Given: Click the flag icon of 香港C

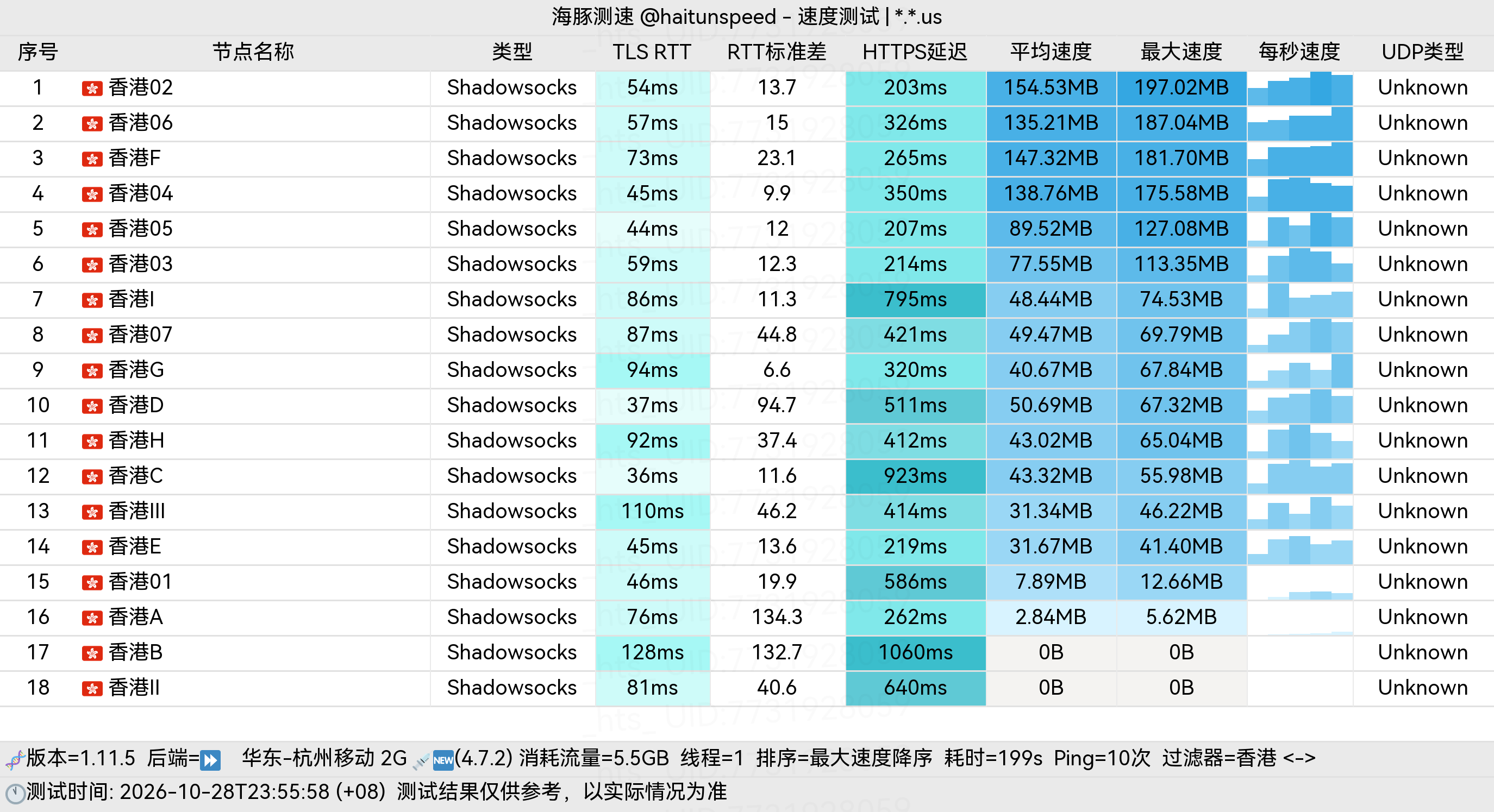Looking at the screenshot, I should coord(92,477).
